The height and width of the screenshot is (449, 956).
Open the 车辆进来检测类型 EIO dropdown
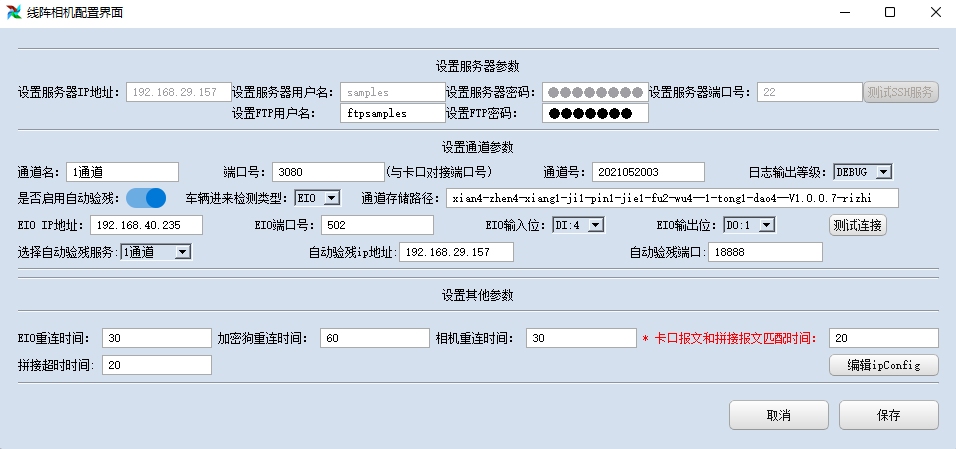click(317, 198)
